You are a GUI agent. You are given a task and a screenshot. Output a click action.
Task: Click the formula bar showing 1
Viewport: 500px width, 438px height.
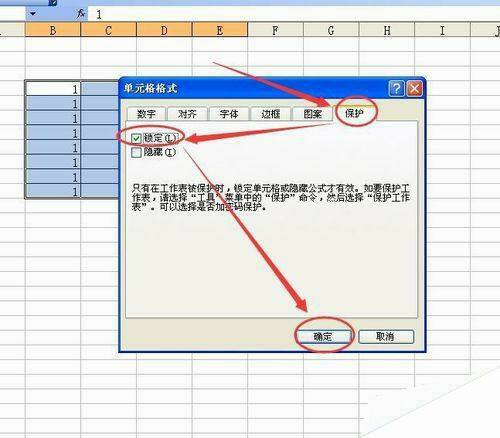pos(293,15)
